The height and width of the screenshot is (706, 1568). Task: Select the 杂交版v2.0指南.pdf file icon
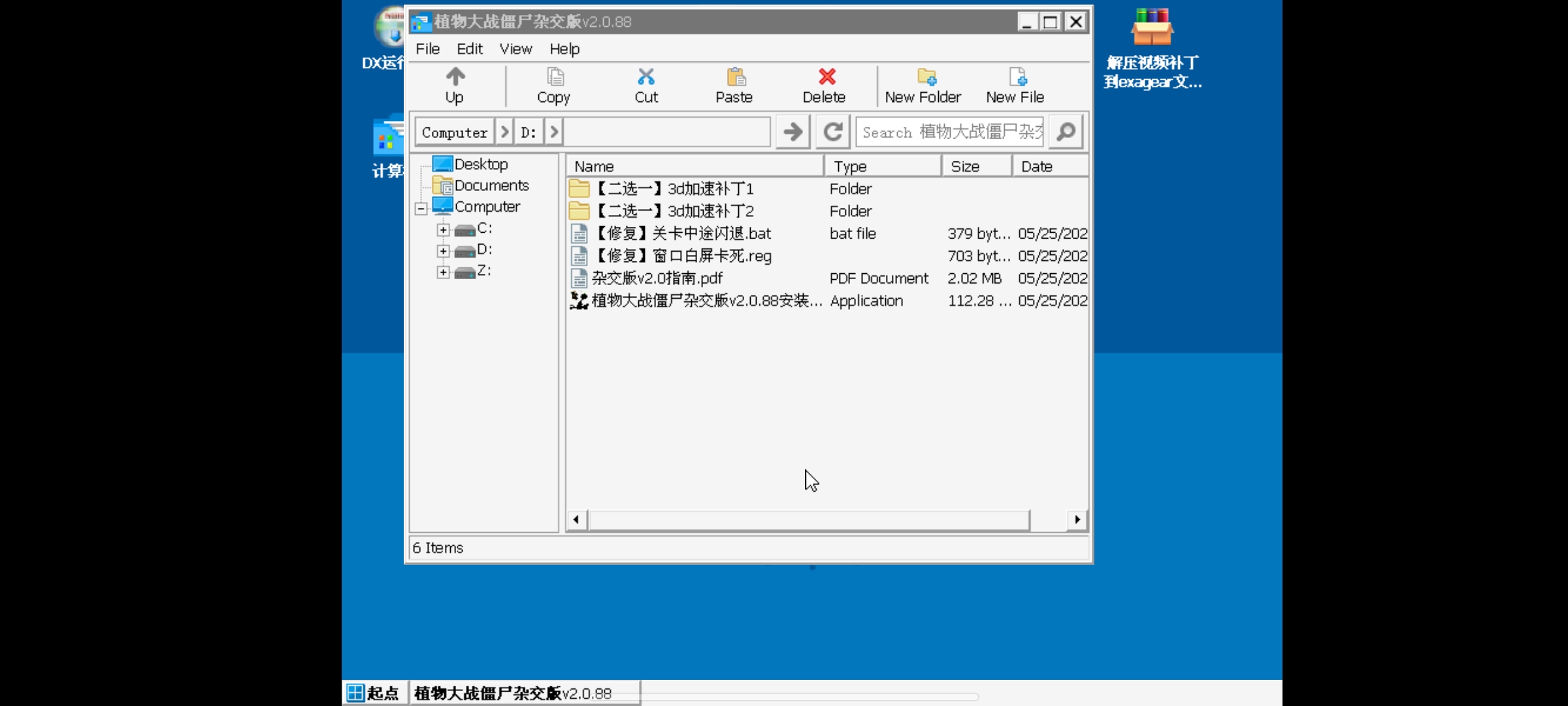tap(579, 278)
